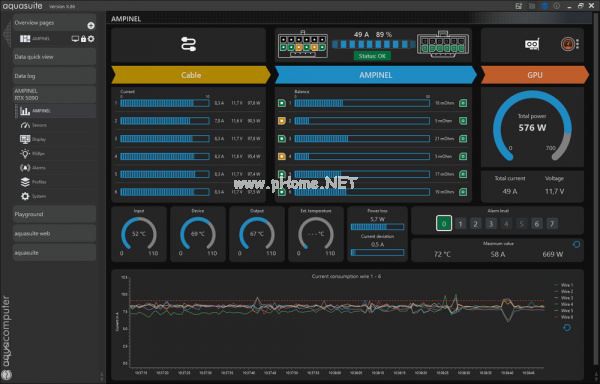The height and width of the screenshot is (384, 600).
Task: Add a new overview page with plus icon
Action: tap(91, 26)
